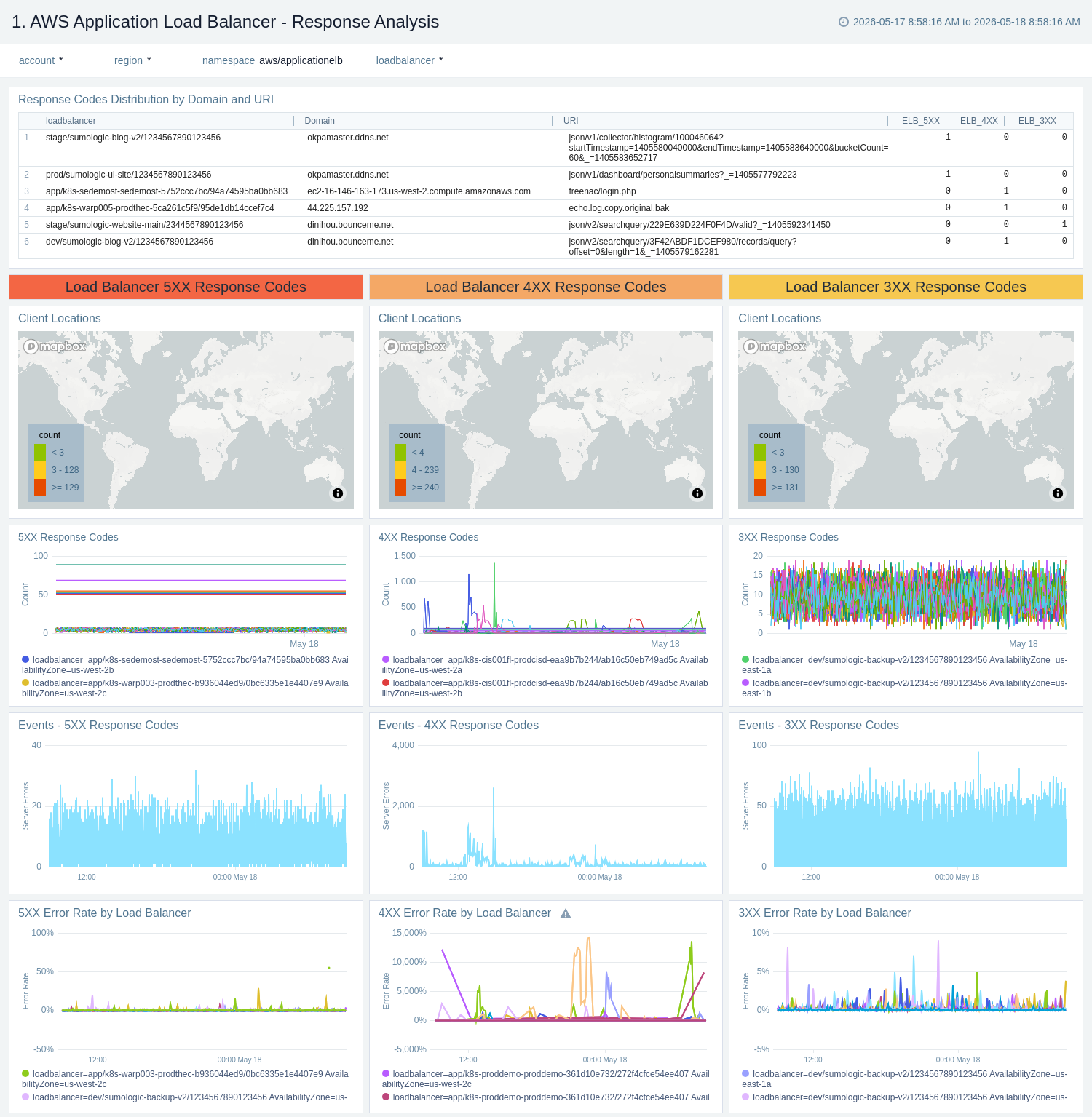Screen dimensions: 1092x1117
Task: Select row dev/sumologic-blog-v2/1234567890123456
Action: coord(546,246)
